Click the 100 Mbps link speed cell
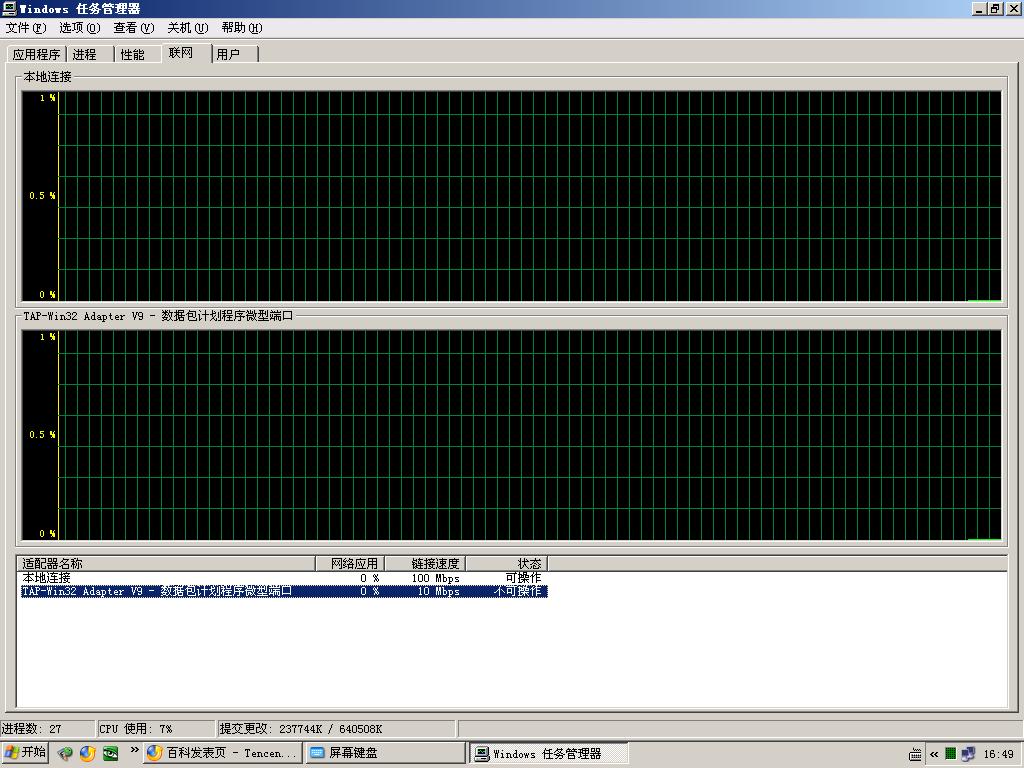The image size is (1024, 768). point(436,578)
